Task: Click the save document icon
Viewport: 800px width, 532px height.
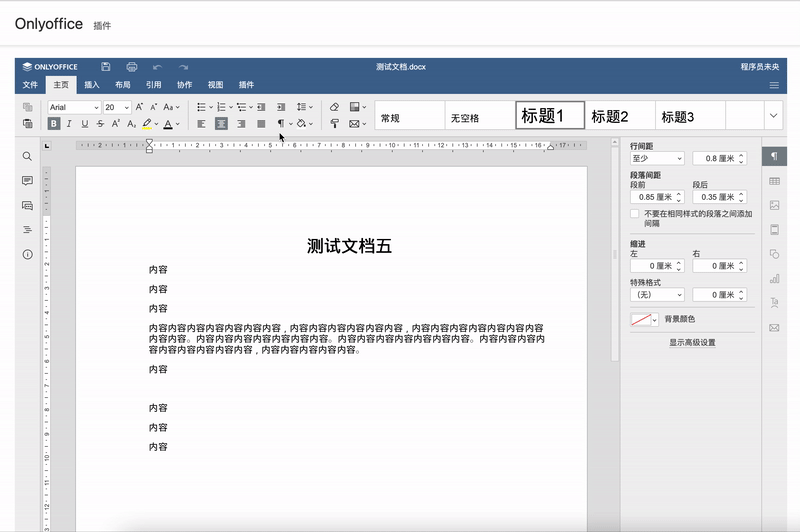Action: pyautogui.click(x=106, y=66)
